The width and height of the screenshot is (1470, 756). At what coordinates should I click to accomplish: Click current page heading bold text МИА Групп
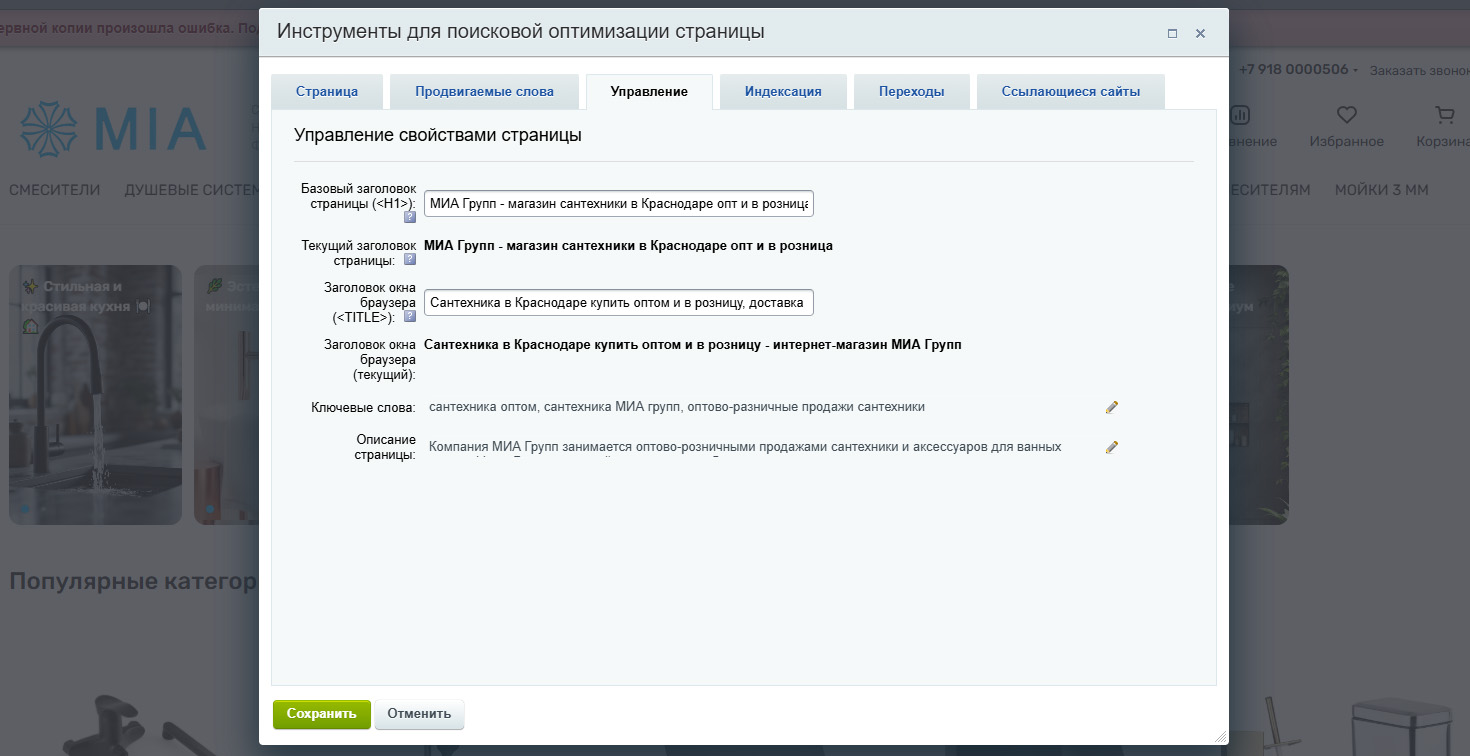pyautogui.click(x=628, y=245)
